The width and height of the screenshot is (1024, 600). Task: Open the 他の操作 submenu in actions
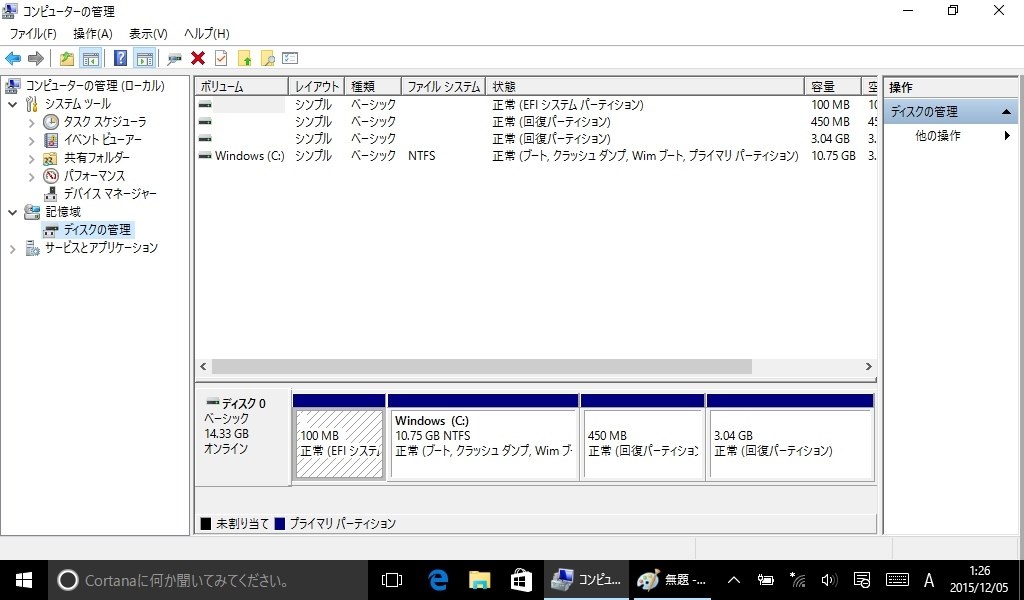click(951, 136)
